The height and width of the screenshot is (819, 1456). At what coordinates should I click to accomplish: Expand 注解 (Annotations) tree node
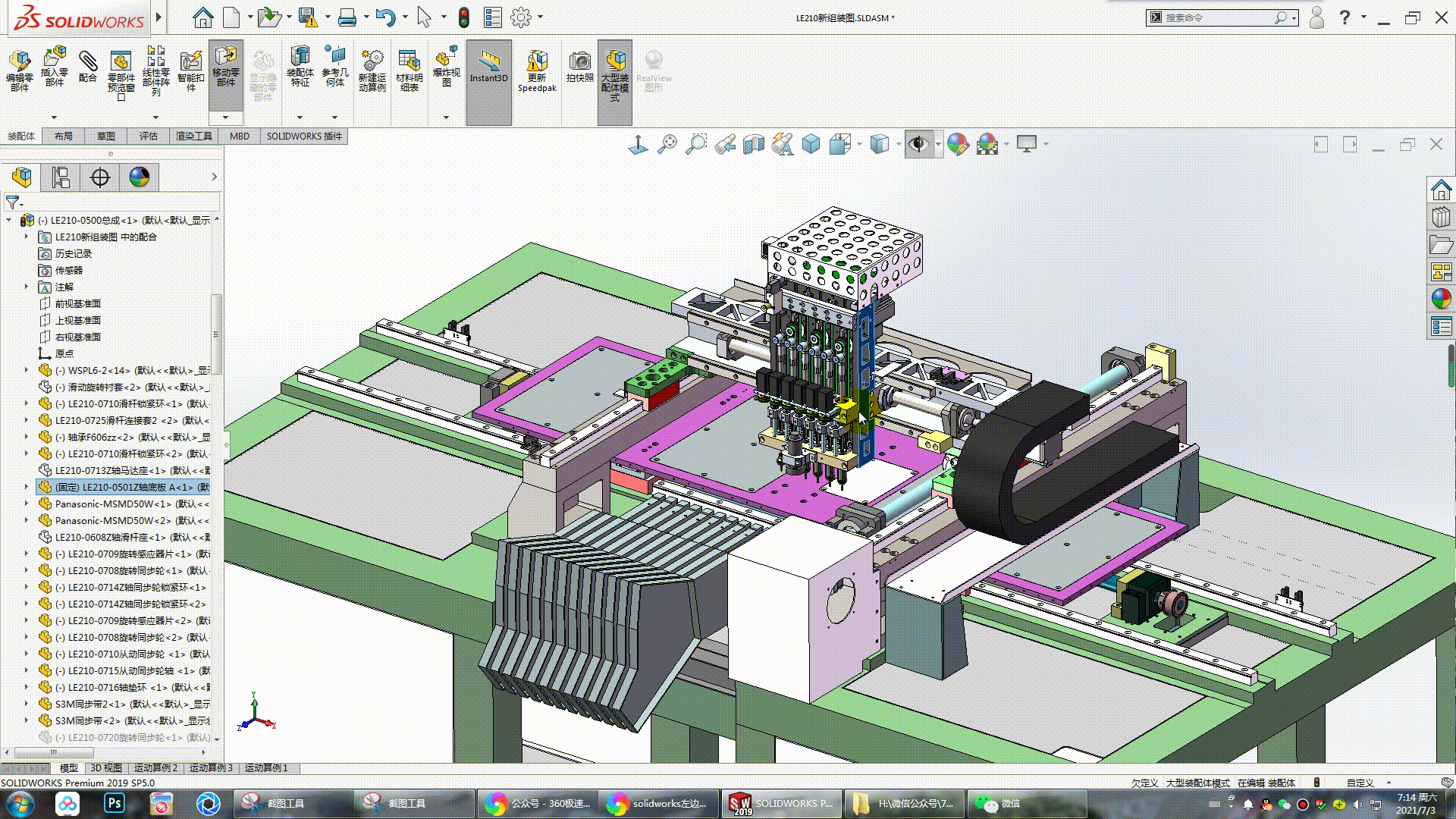point(27,287)
